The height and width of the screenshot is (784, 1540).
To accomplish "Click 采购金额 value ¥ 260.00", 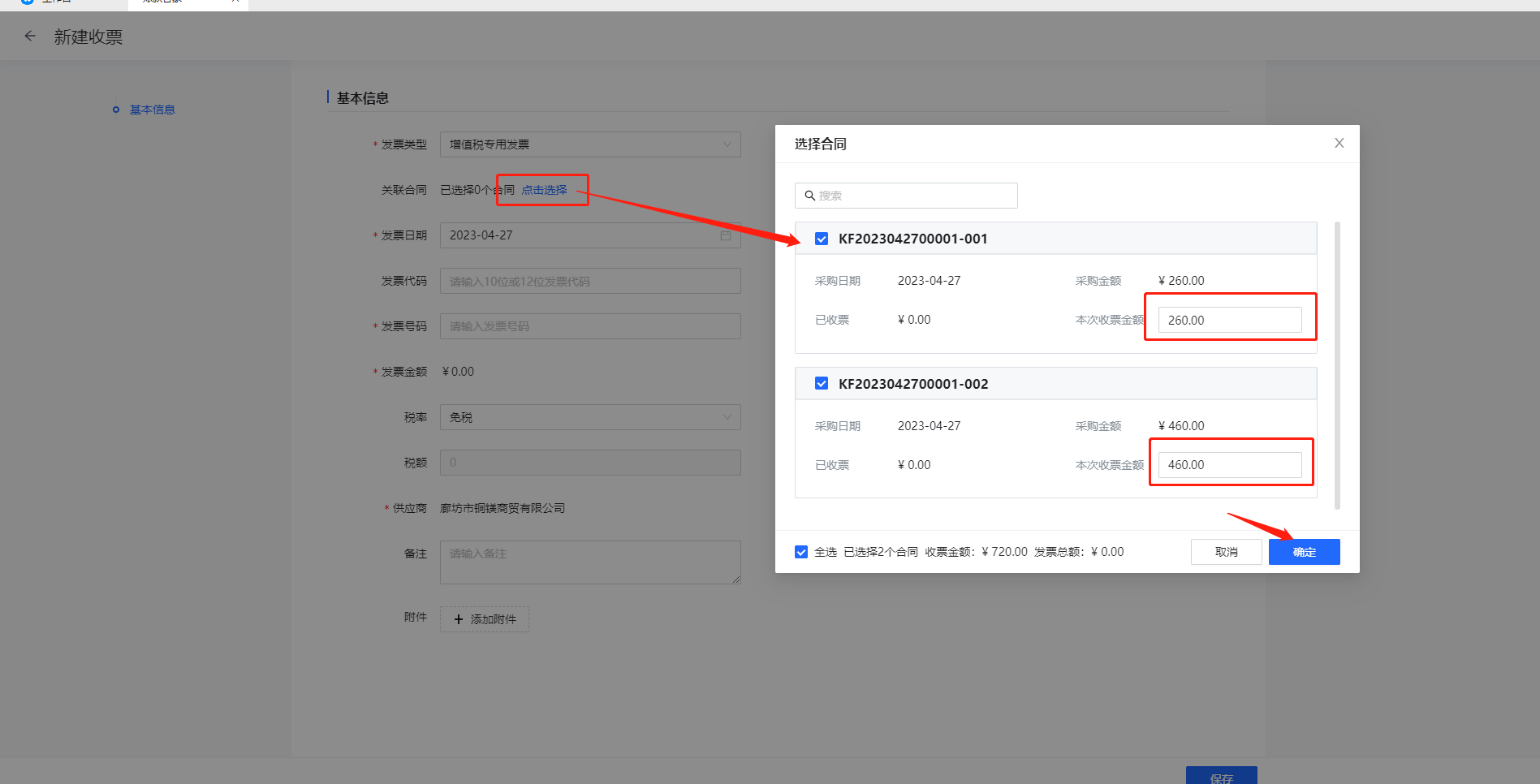I will 1181,281.
